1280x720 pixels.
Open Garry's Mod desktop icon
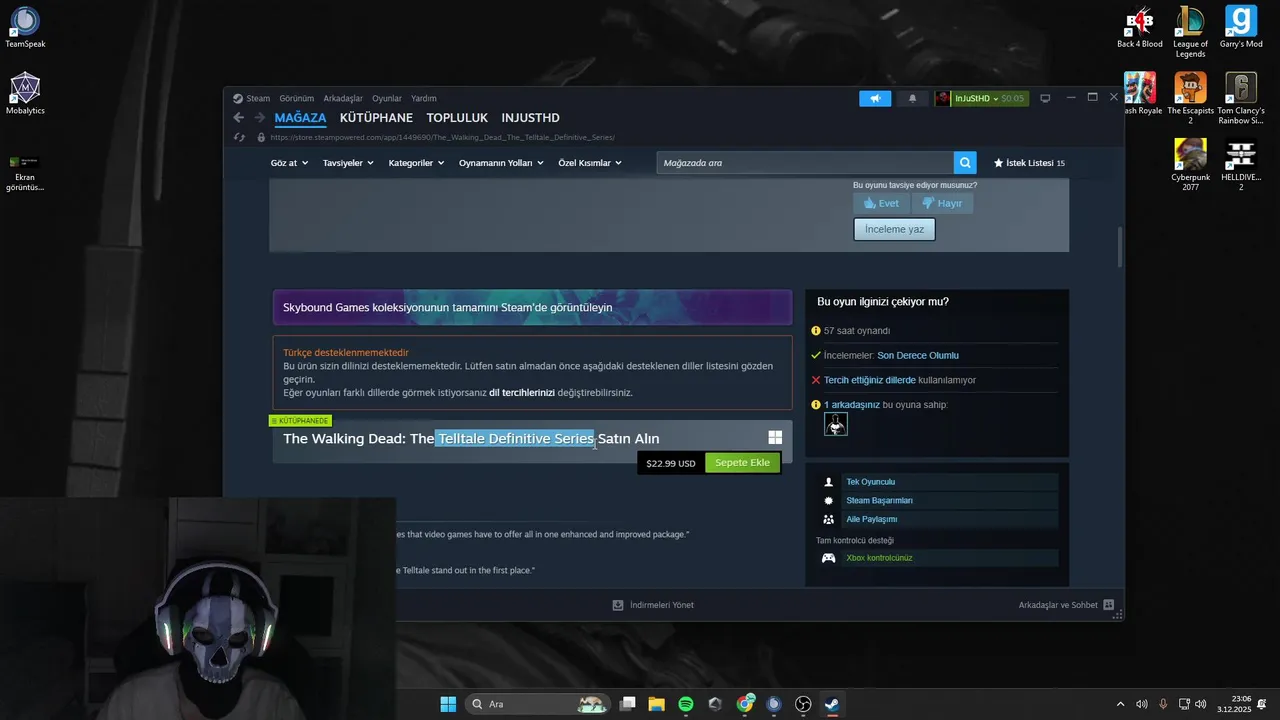click(1241, 27)
